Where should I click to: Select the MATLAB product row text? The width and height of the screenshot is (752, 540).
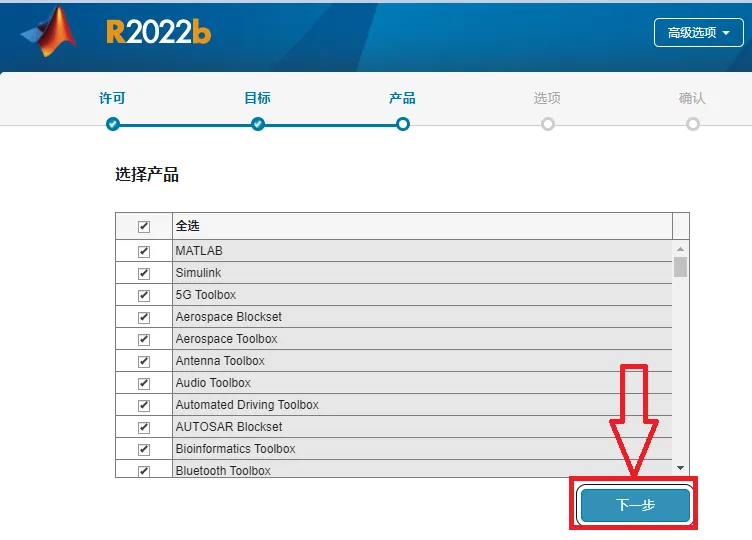(199, 251)
